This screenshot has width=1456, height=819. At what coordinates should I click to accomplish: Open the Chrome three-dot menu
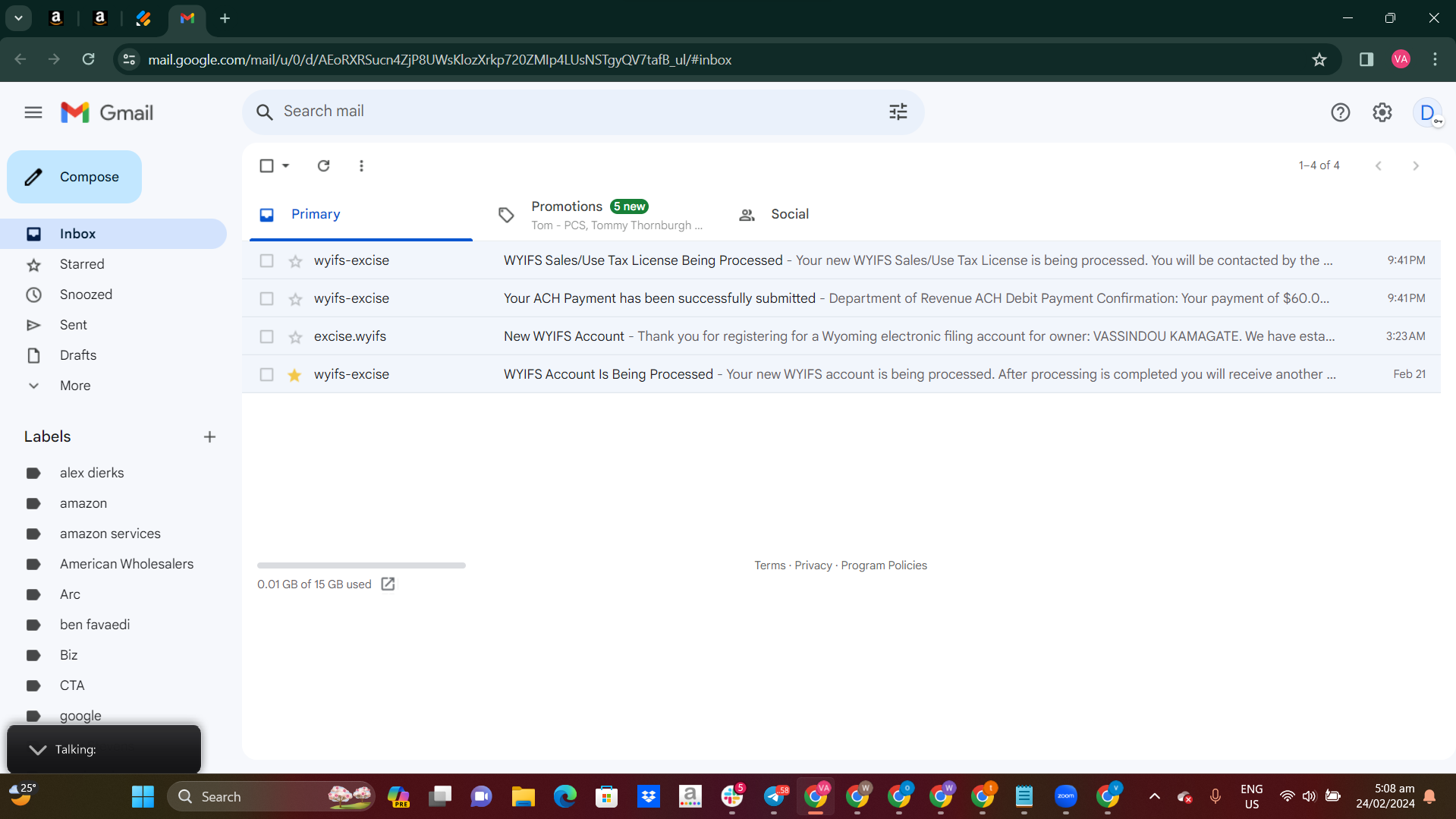point(1435,59)
